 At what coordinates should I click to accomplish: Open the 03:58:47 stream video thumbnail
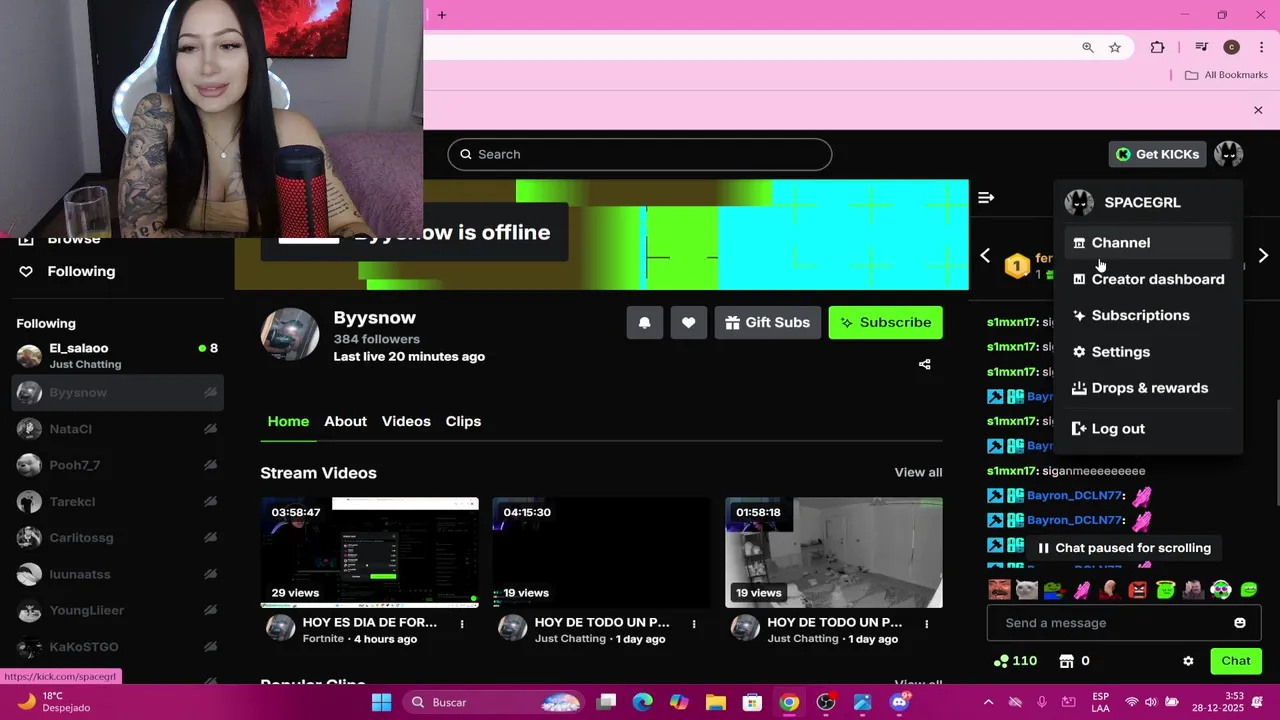tap(369, 552)
